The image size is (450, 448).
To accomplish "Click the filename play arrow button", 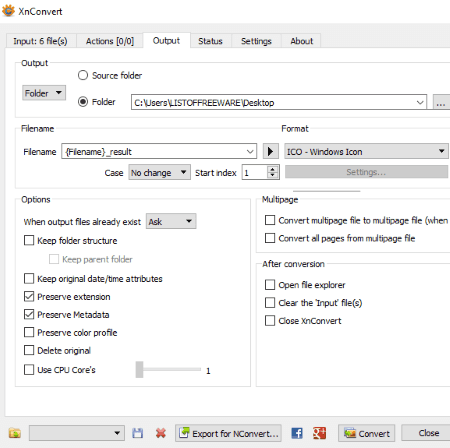I will 271,152.
